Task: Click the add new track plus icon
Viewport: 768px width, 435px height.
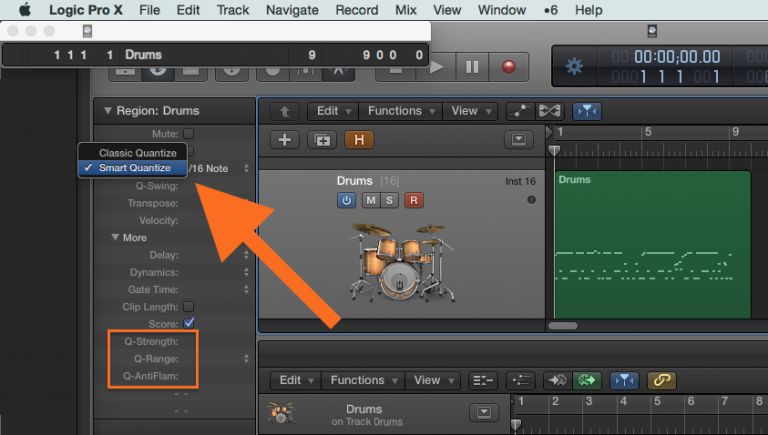Action: tap(284, 140)
